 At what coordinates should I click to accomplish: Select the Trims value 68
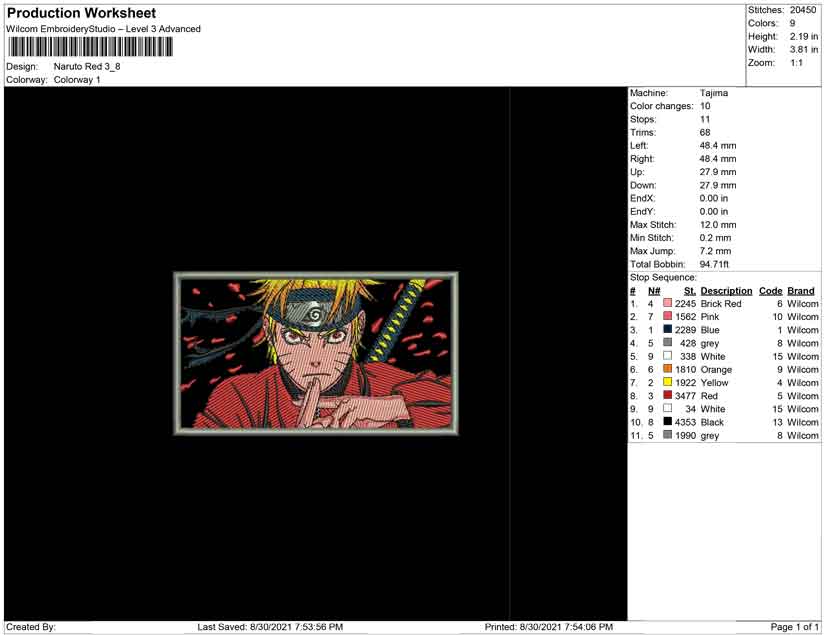(705, 132)
